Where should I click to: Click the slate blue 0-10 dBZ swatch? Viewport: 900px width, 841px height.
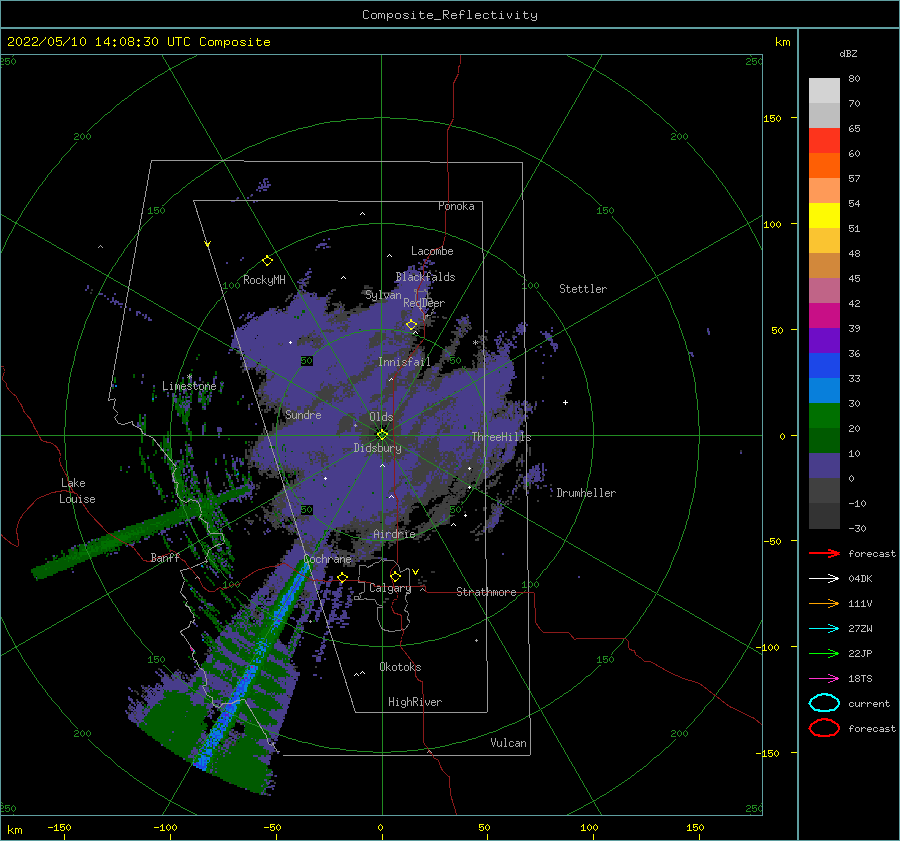(824, 466)
